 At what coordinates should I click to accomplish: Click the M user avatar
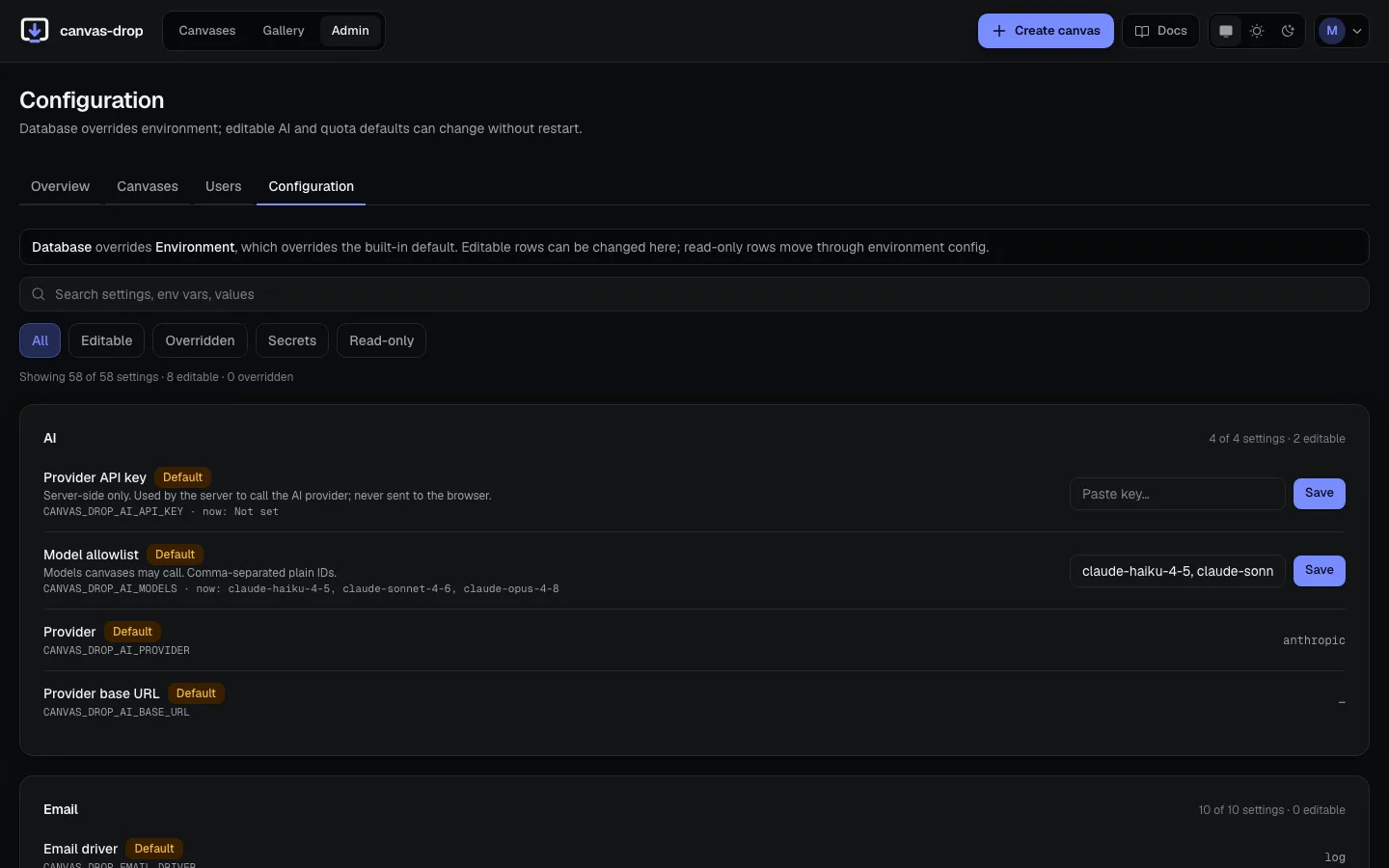pos(1332,31)
